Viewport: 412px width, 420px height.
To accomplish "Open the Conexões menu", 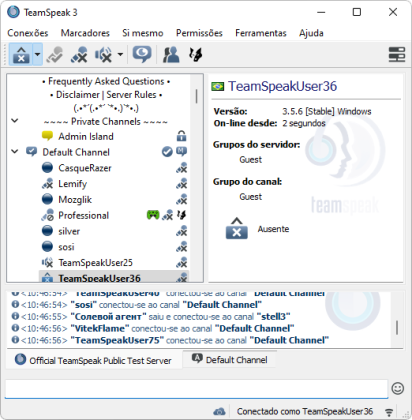I will [x=28, y=33].
